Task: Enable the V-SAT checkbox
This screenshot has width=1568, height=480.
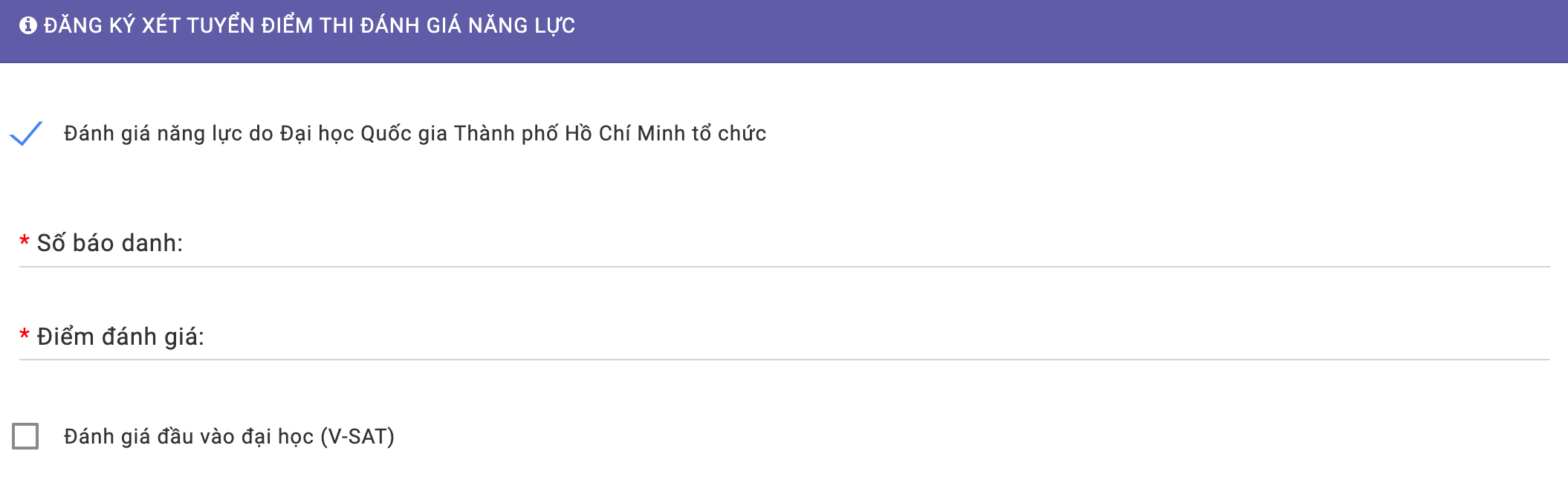Action: [x=25, y=436]
